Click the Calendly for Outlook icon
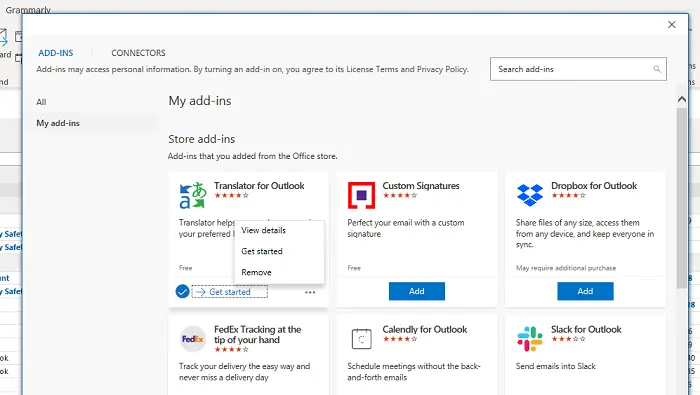 361,339
